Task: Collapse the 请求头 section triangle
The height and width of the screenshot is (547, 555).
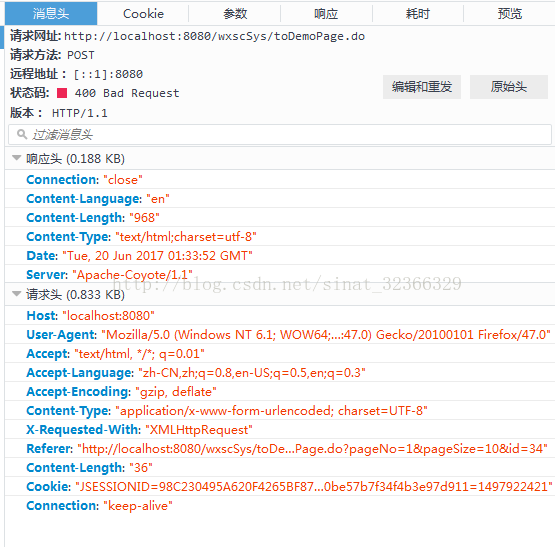Action: [x=16, y=294]
